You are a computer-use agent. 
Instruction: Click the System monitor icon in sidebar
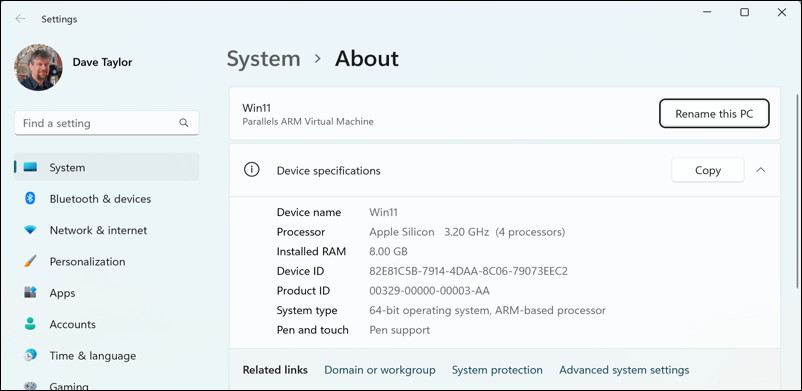tap(30, 167)
